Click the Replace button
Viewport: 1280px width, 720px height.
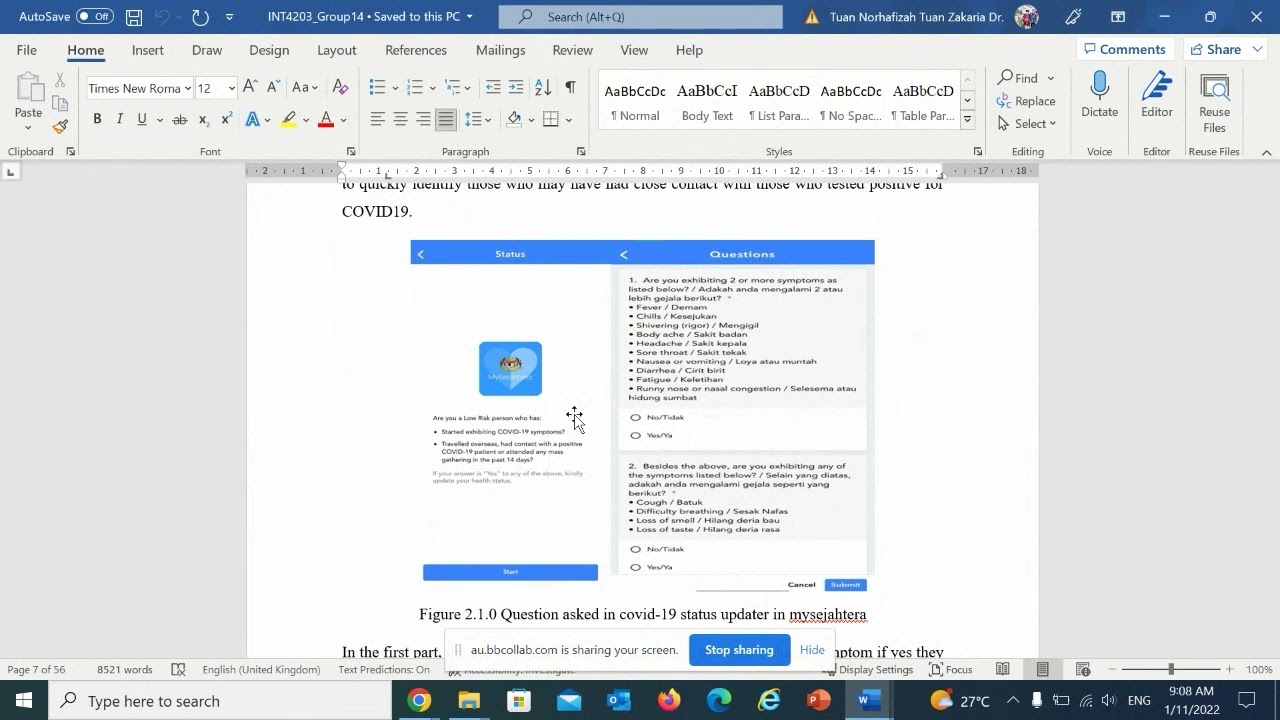click(x=1026, y=101)
